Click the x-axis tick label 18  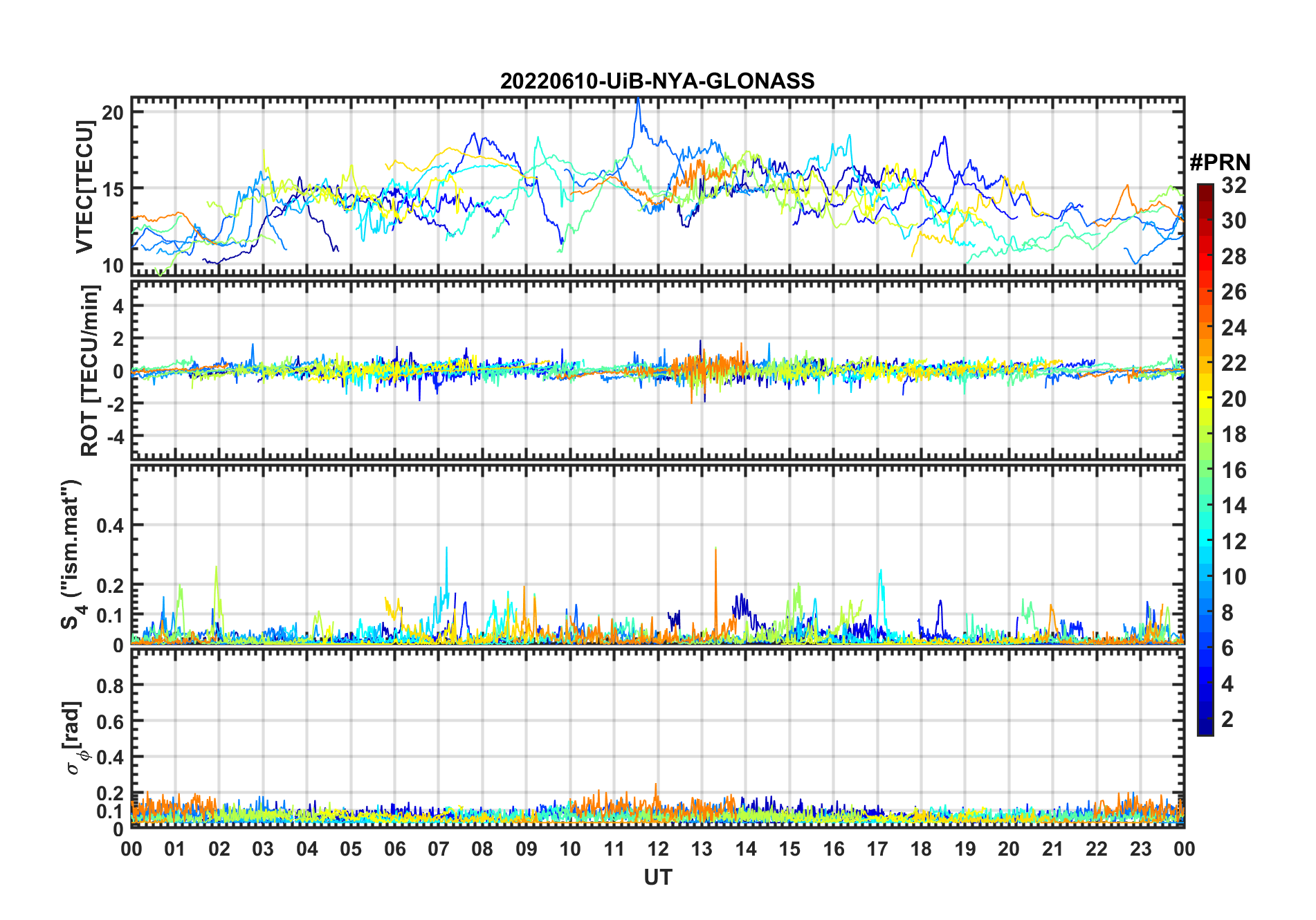click(921, 848)
